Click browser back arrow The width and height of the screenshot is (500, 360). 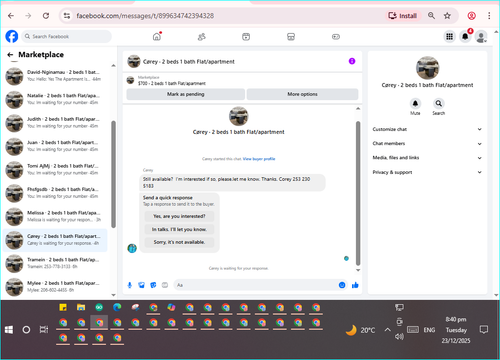(11, 16)
